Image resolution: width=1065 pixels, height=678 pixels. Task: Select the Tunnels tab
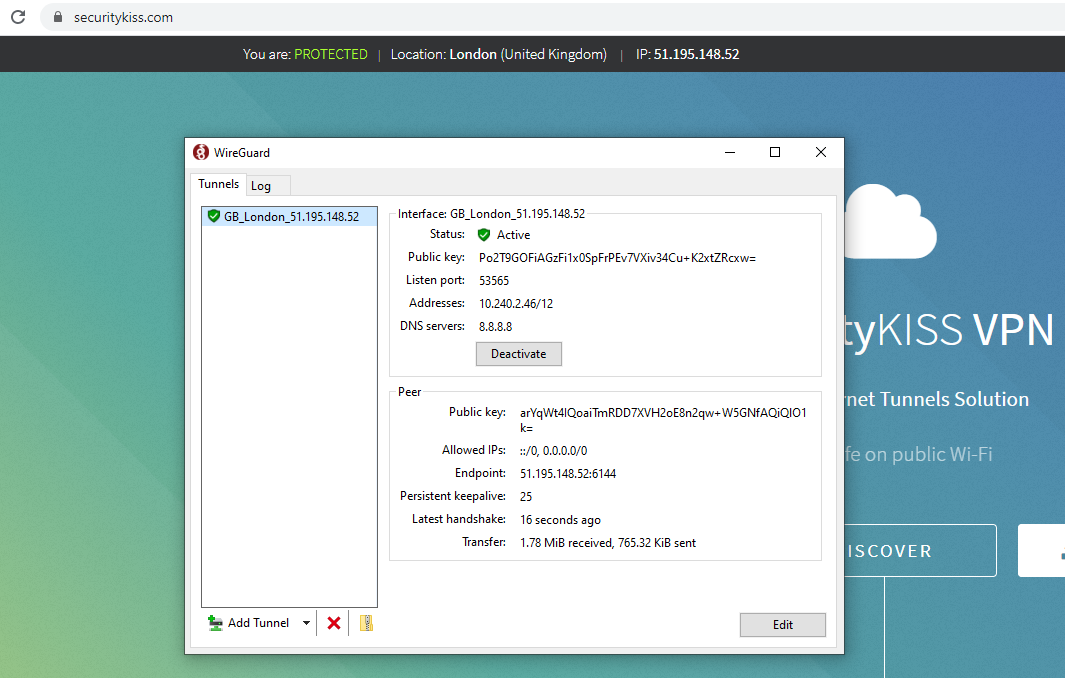(x=219, y=184)
